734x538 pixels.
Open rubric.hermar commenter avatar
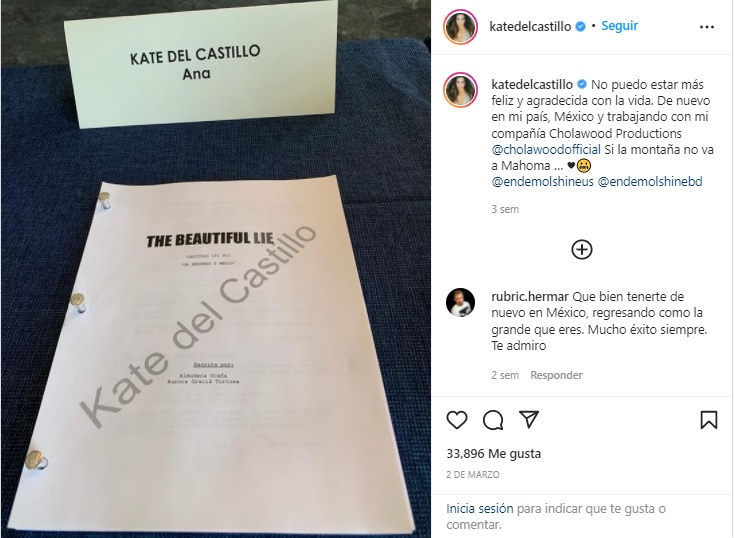(x=461, y=302)
